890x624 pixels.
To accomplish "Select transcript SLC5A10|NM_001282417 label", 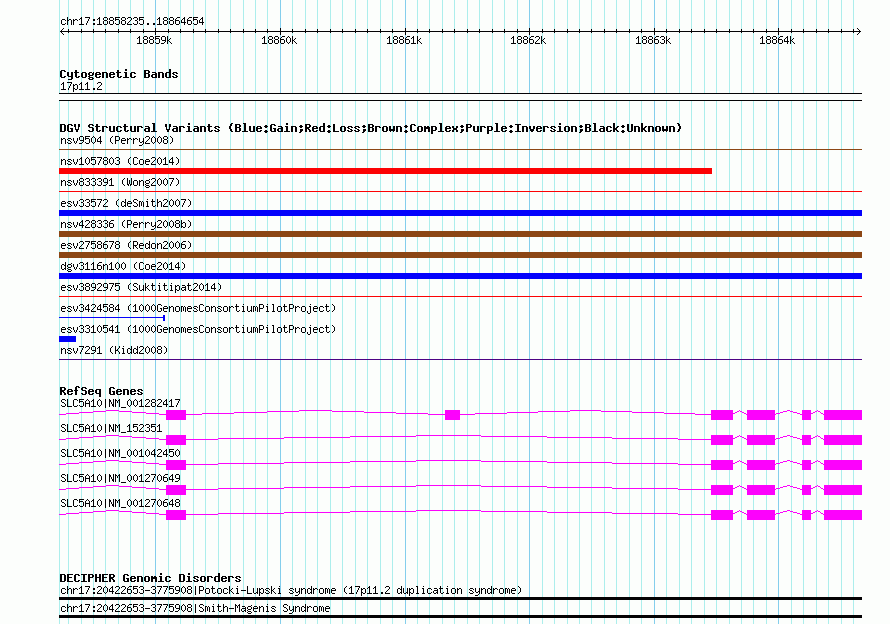I will click(120, 403).
